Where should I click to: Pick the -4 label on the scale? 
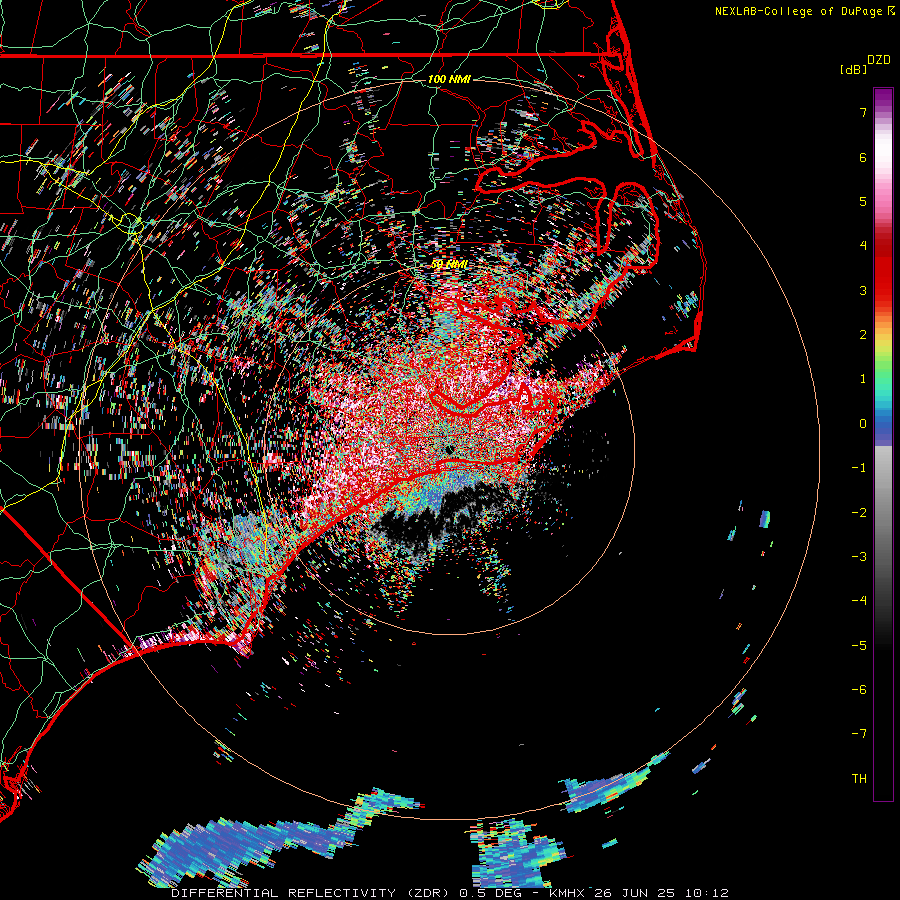pyautogui.click(x=859, y=601)
